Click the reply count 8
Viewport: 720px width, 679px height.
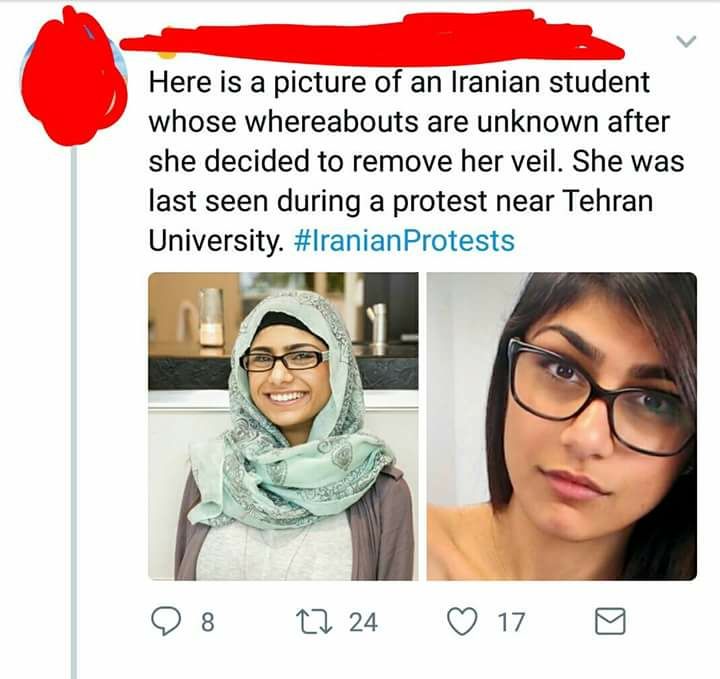point(208,622)
